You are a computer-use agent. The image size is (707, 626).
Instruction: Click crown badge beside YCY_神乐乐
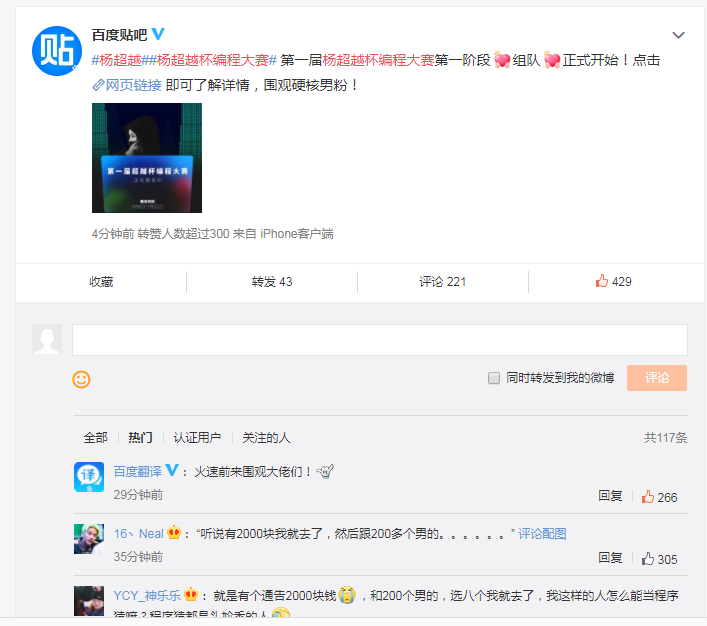(191, 594)
